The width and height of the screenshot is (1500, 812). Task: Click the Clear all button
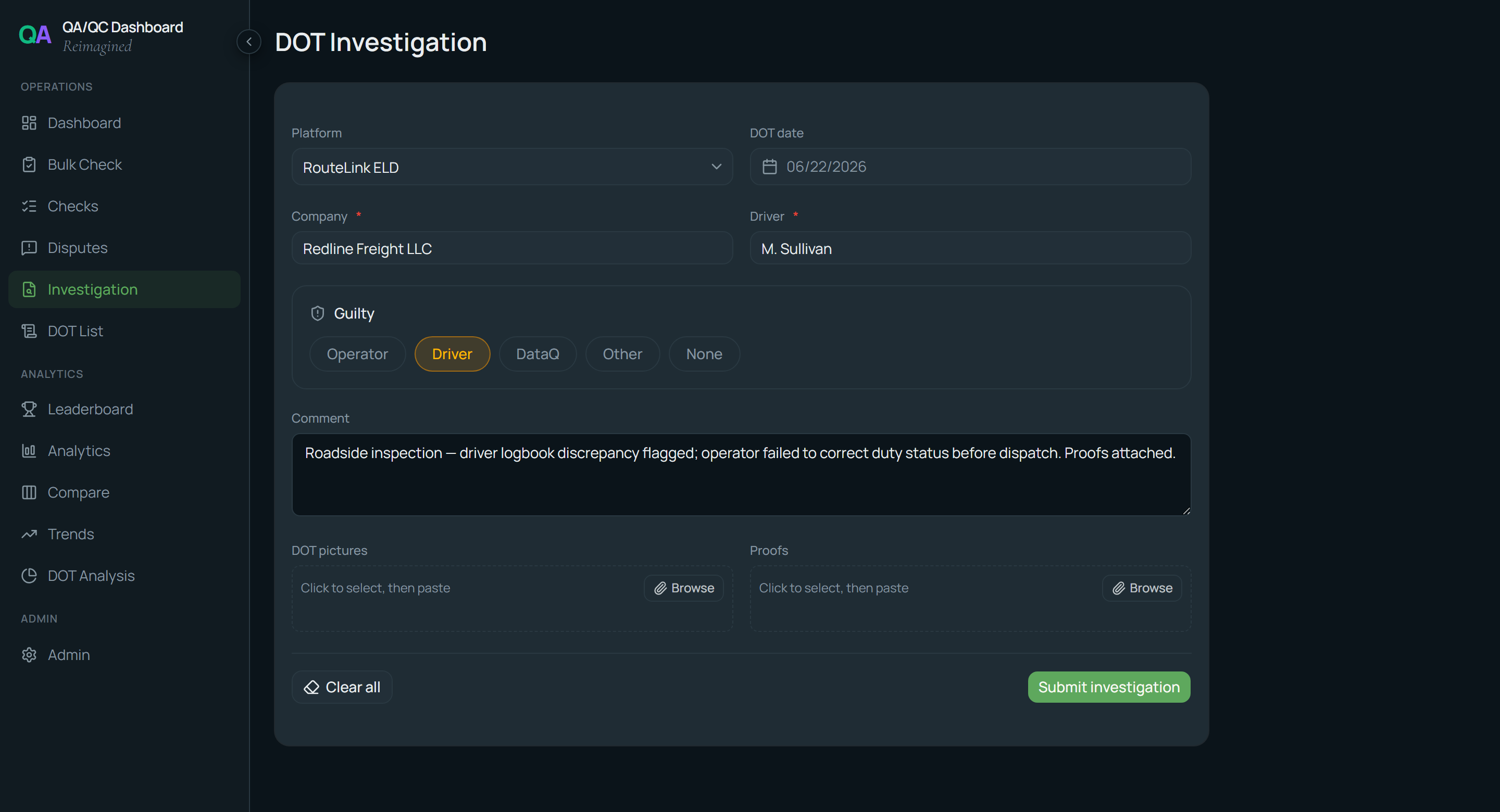tap(342, 688)
